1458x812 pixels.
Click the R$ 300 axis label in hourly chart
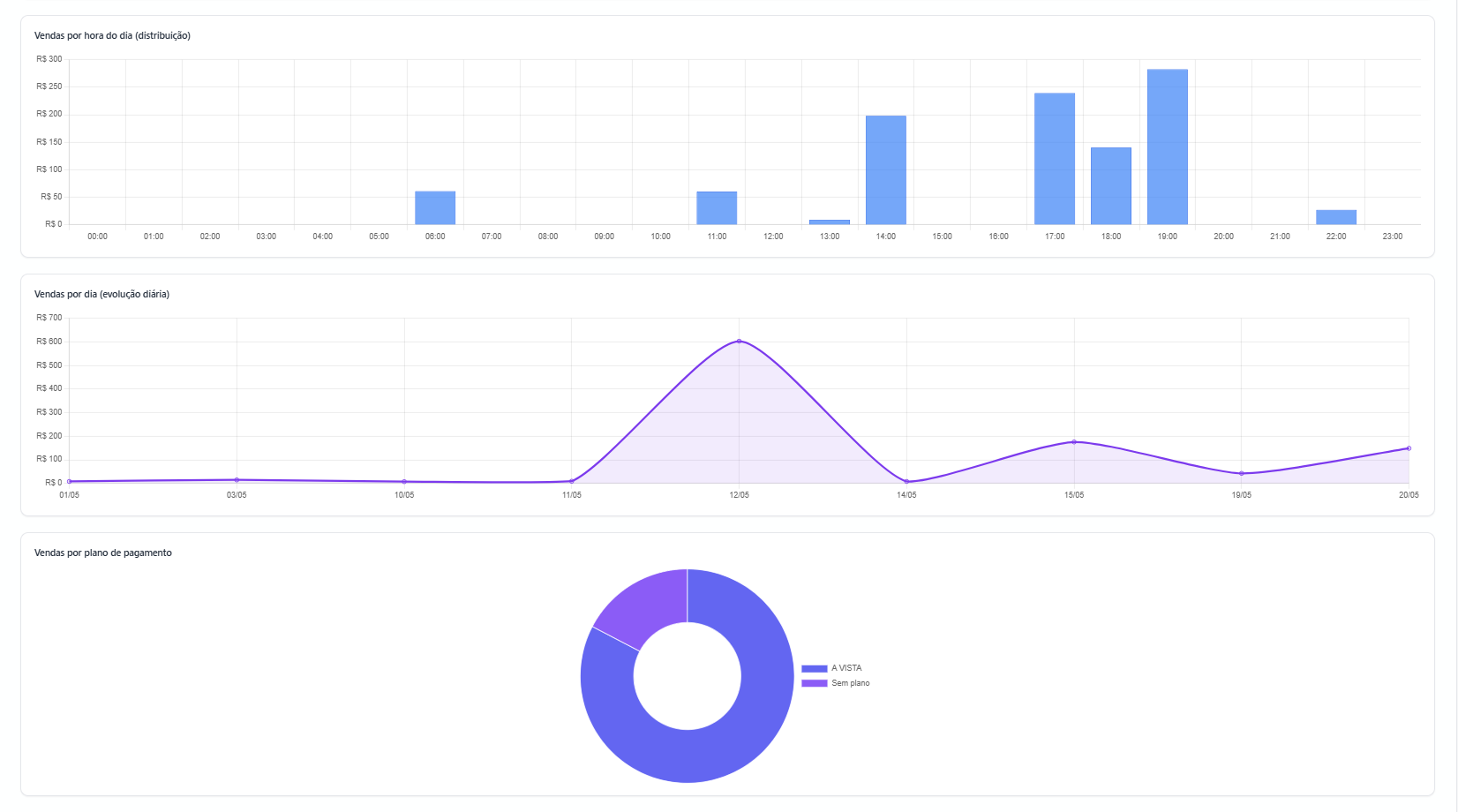[x=49, y=59]
